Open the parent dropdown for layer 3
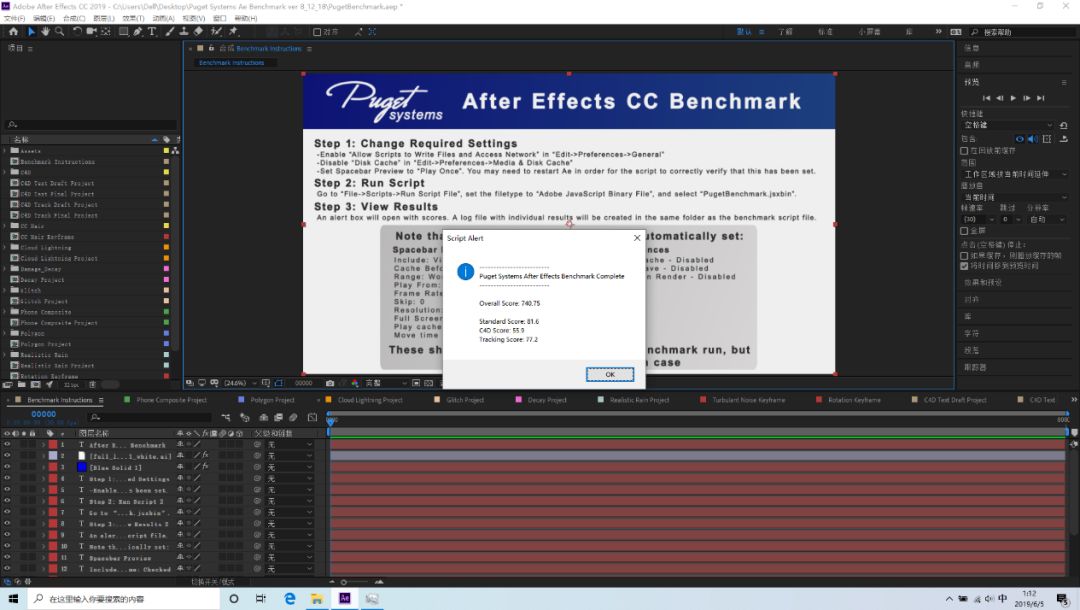 (x=288, y=467)
